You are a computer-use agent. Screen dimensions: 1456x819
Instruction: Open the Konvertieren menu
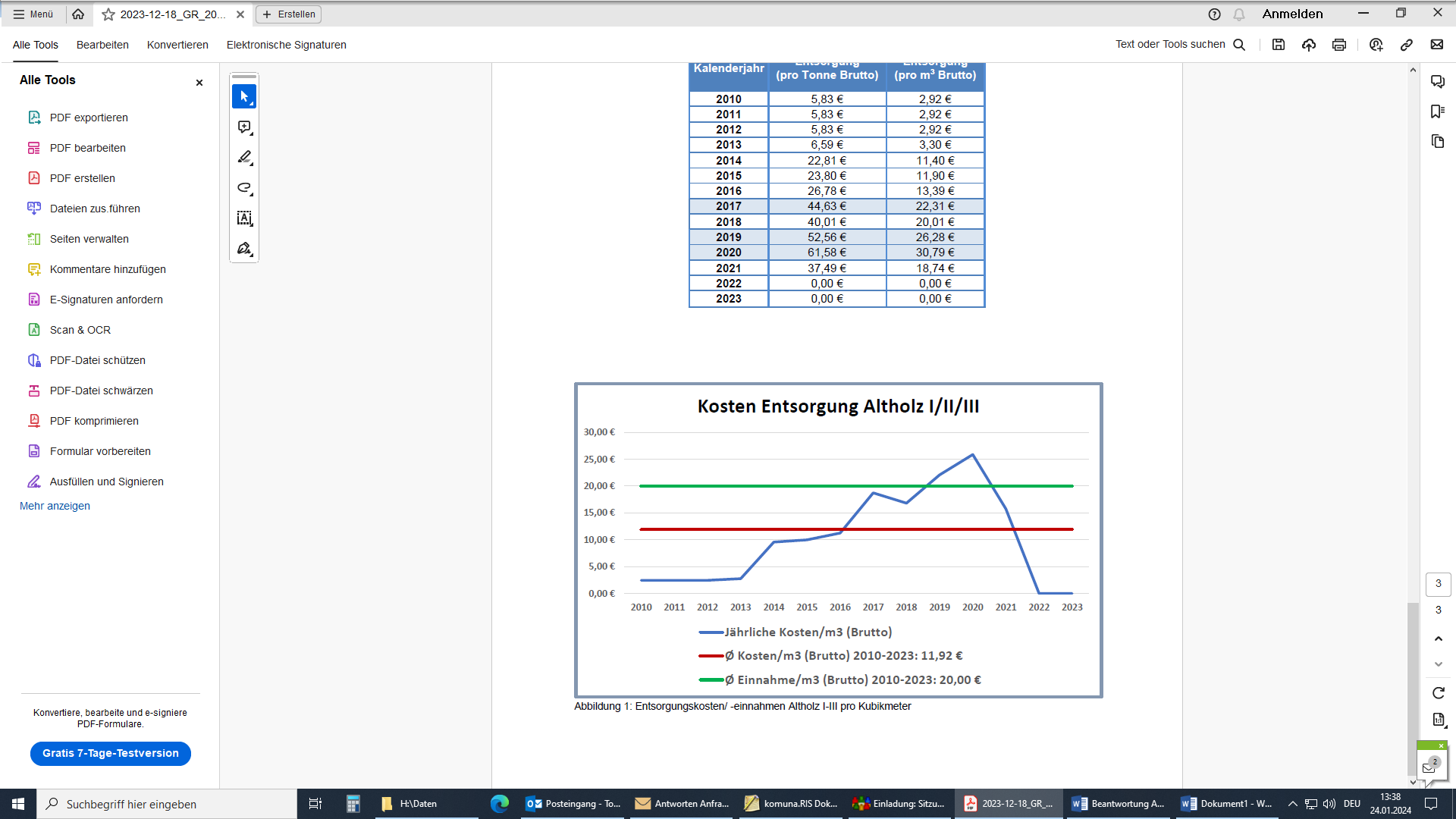(177, 45)
